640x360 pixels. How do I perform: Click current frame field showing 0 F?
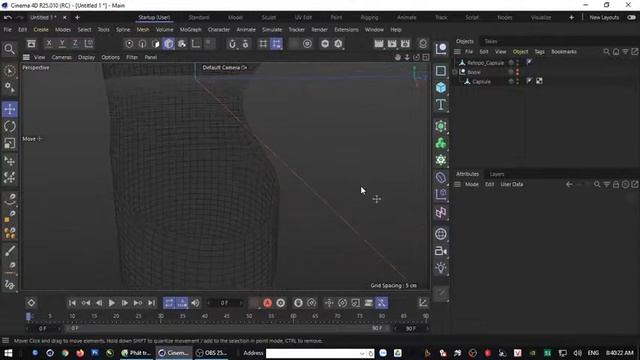[x=225, y=303]
